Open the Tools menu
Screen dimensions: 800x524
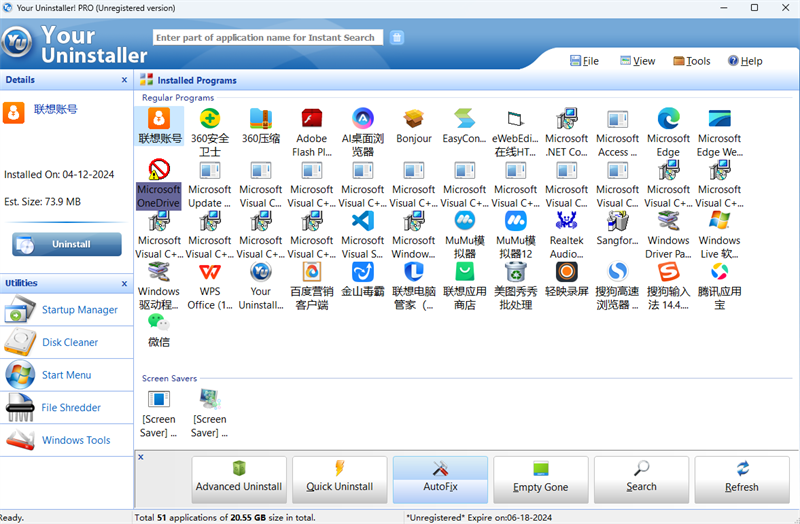point(692,61)
